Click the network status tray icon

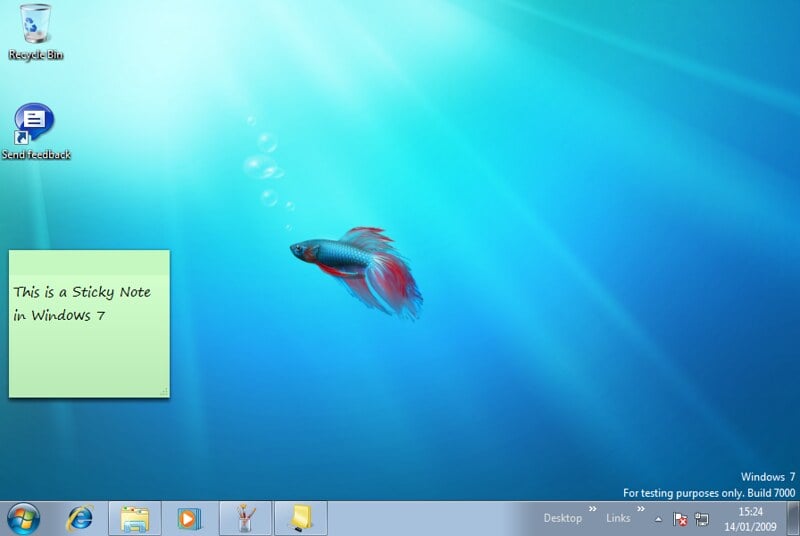[702, 519]
